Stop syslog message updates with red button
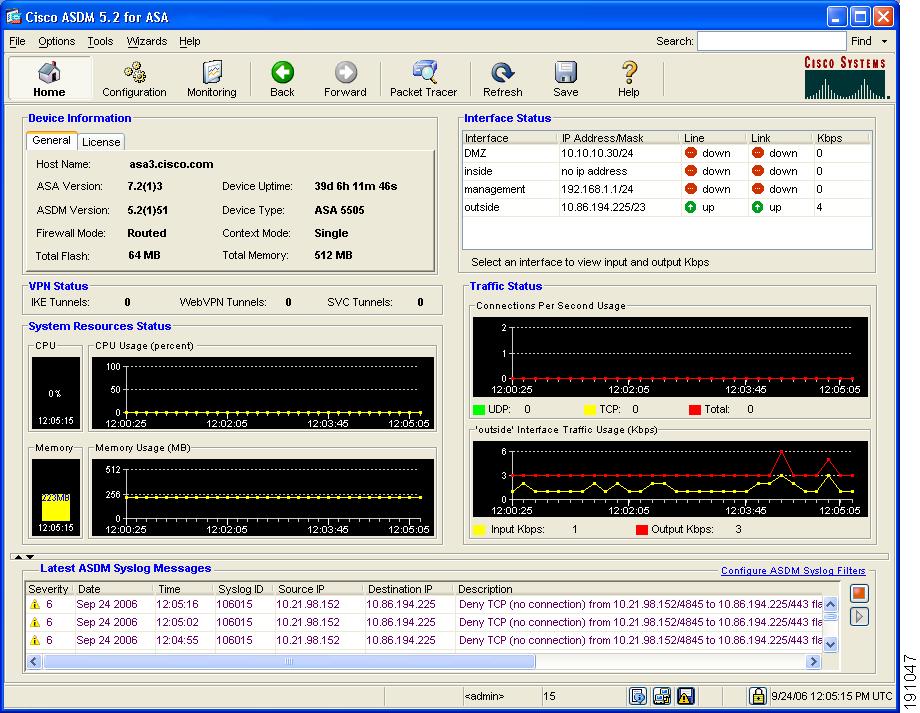Viewport: 920px width, 713px height. [859, 593]
